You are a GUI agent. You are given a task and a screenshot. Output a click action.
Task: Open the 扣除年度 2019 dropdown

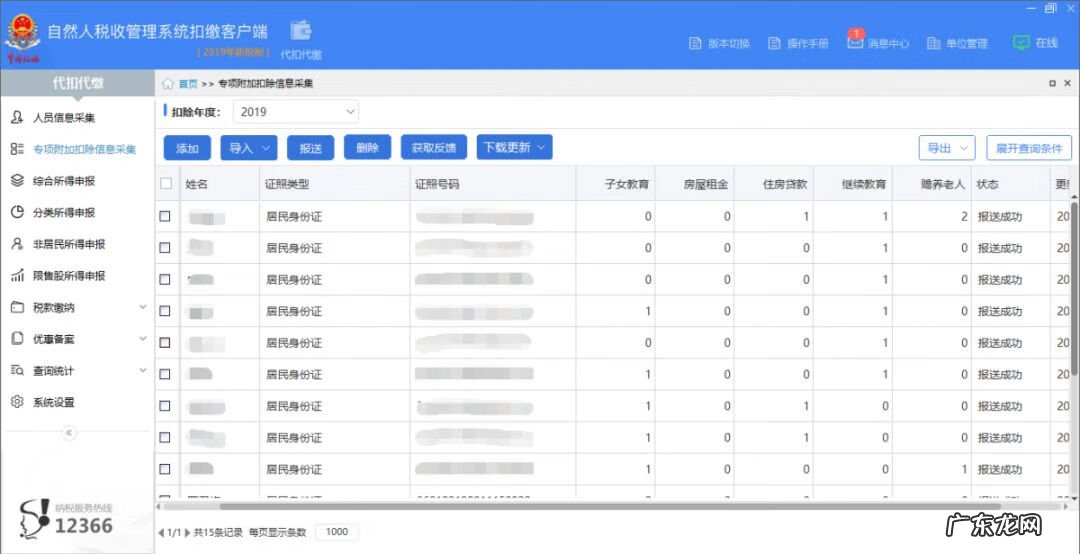click(295, 112)
